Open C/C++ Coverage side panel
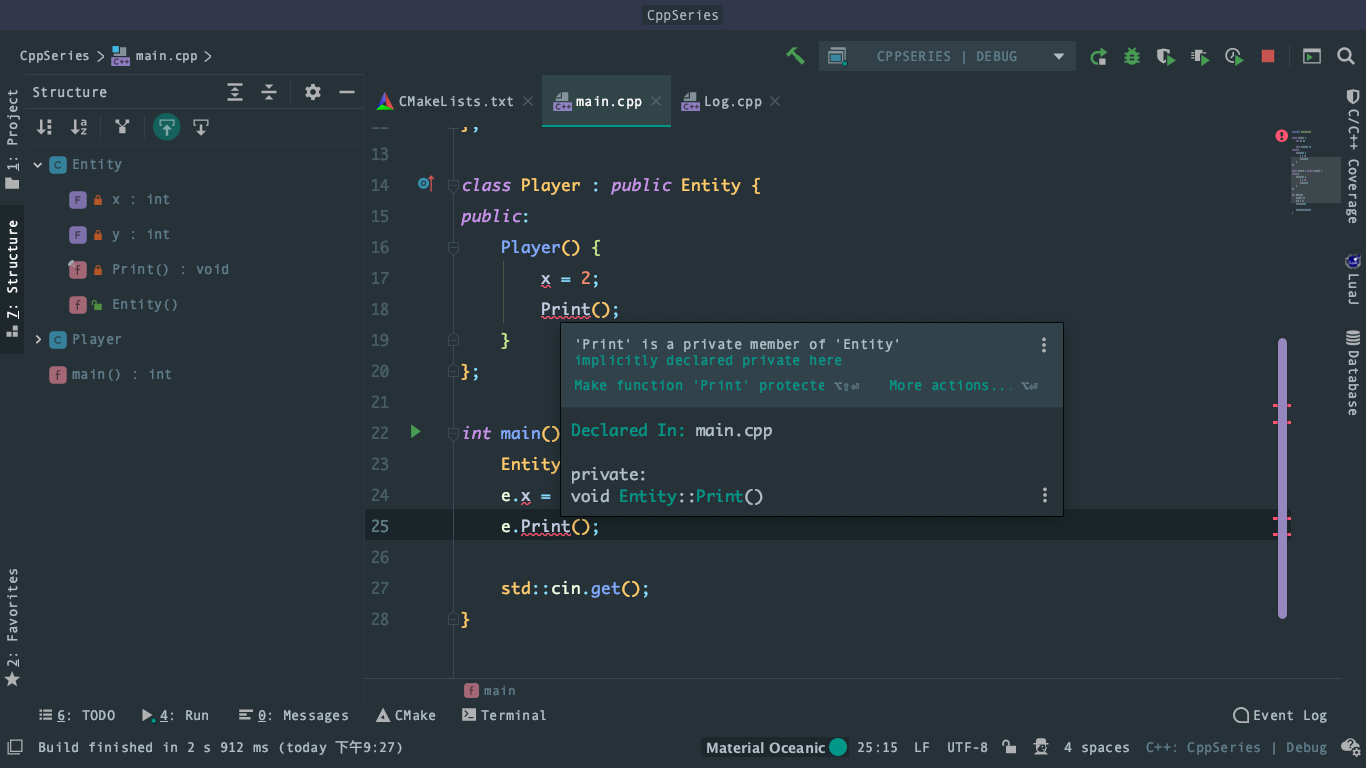This screenshot has width=1366, height=768. click(1352, 155)
